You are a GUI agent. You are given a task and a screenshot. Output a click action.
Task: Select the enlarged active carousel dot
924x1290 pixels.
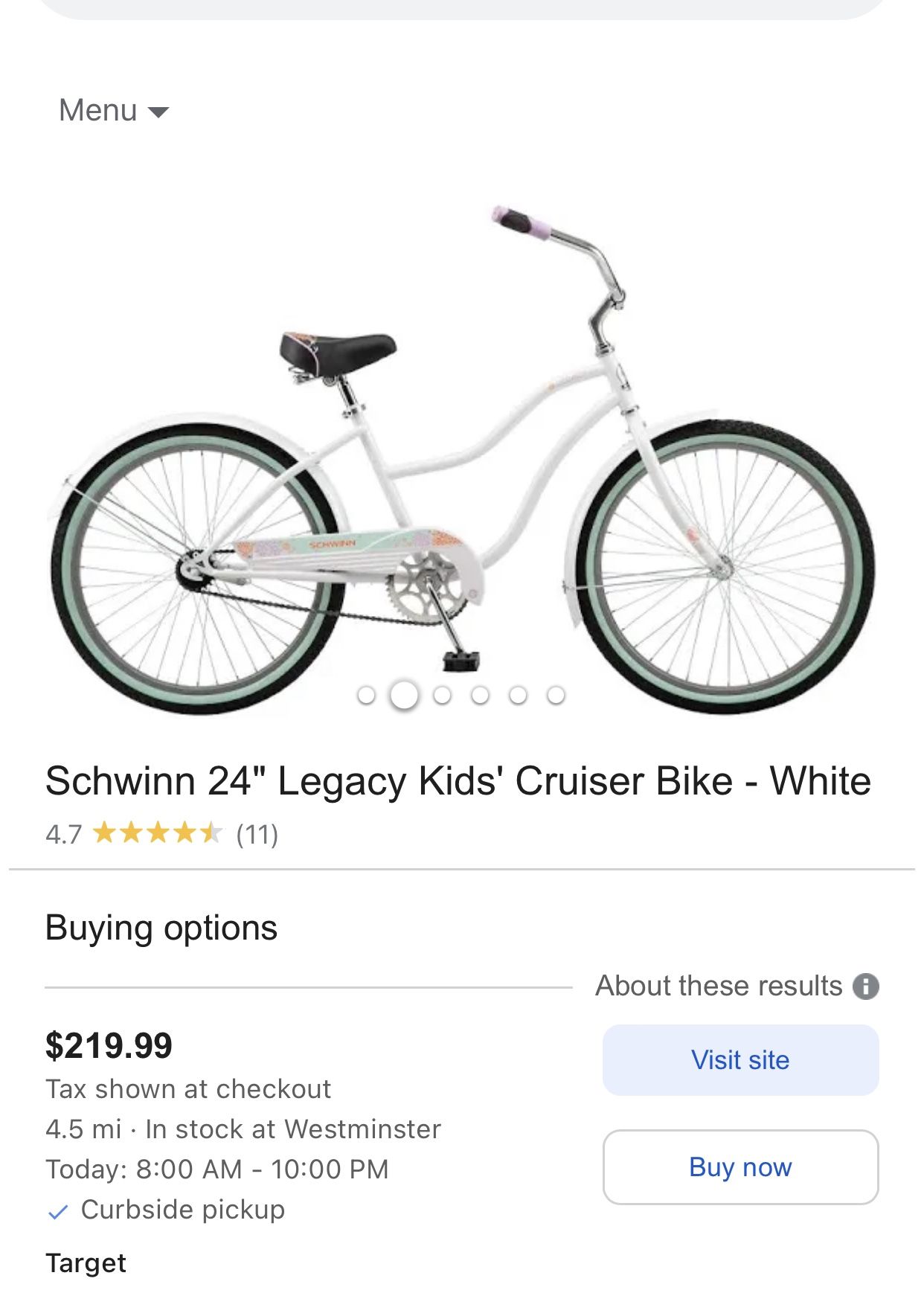pyautogui.click(x=405, y=696)
